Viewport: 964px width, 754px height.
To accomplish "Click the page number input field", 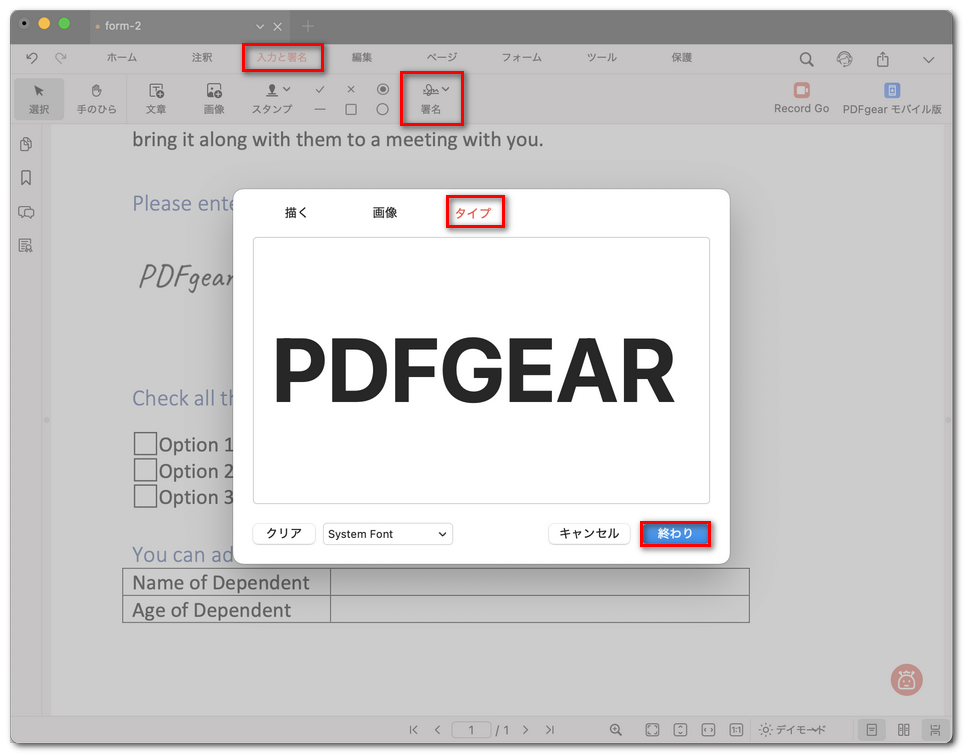I will pos(471,729).
